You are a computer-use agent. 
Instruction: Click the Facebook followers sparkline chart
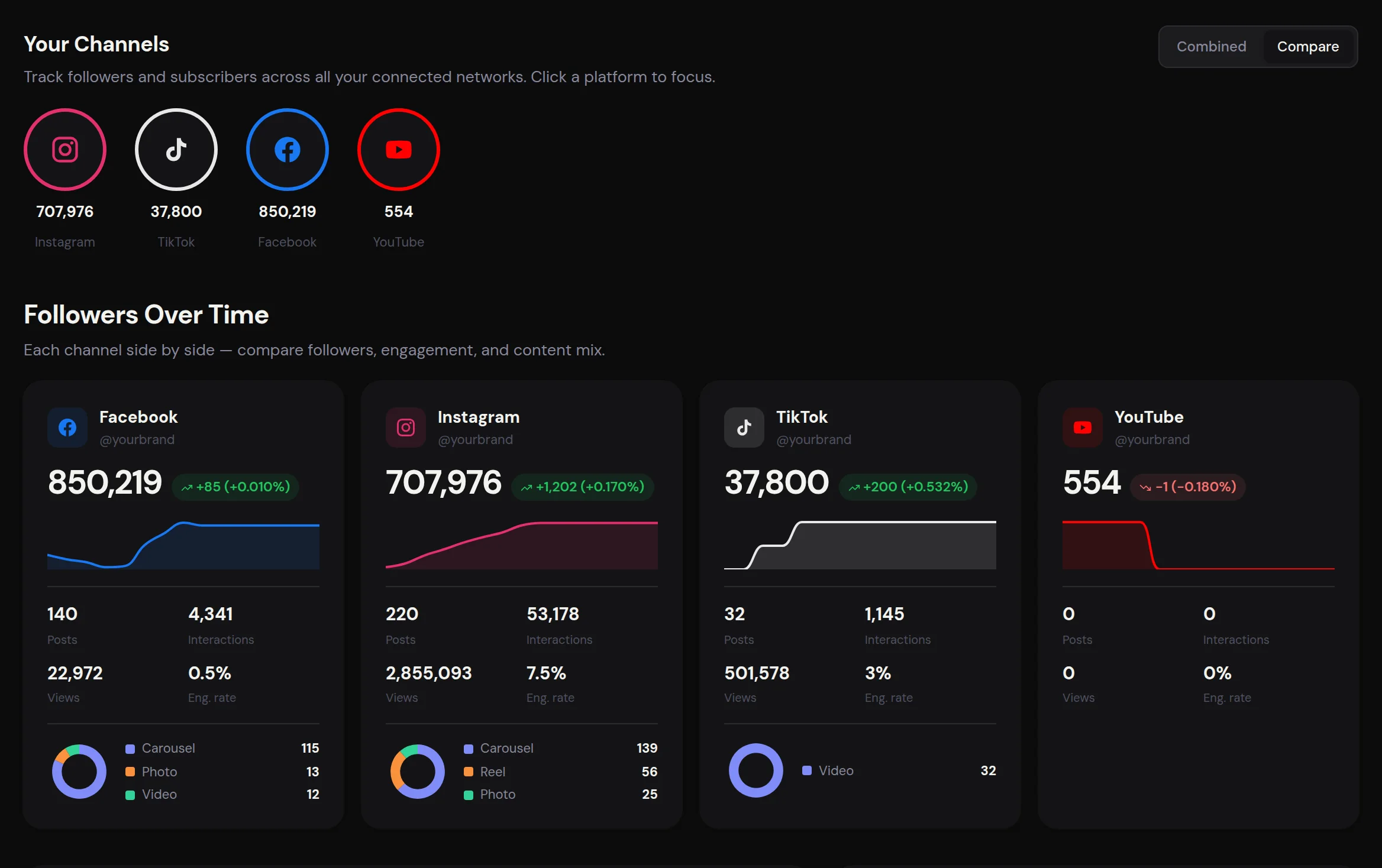183,545
